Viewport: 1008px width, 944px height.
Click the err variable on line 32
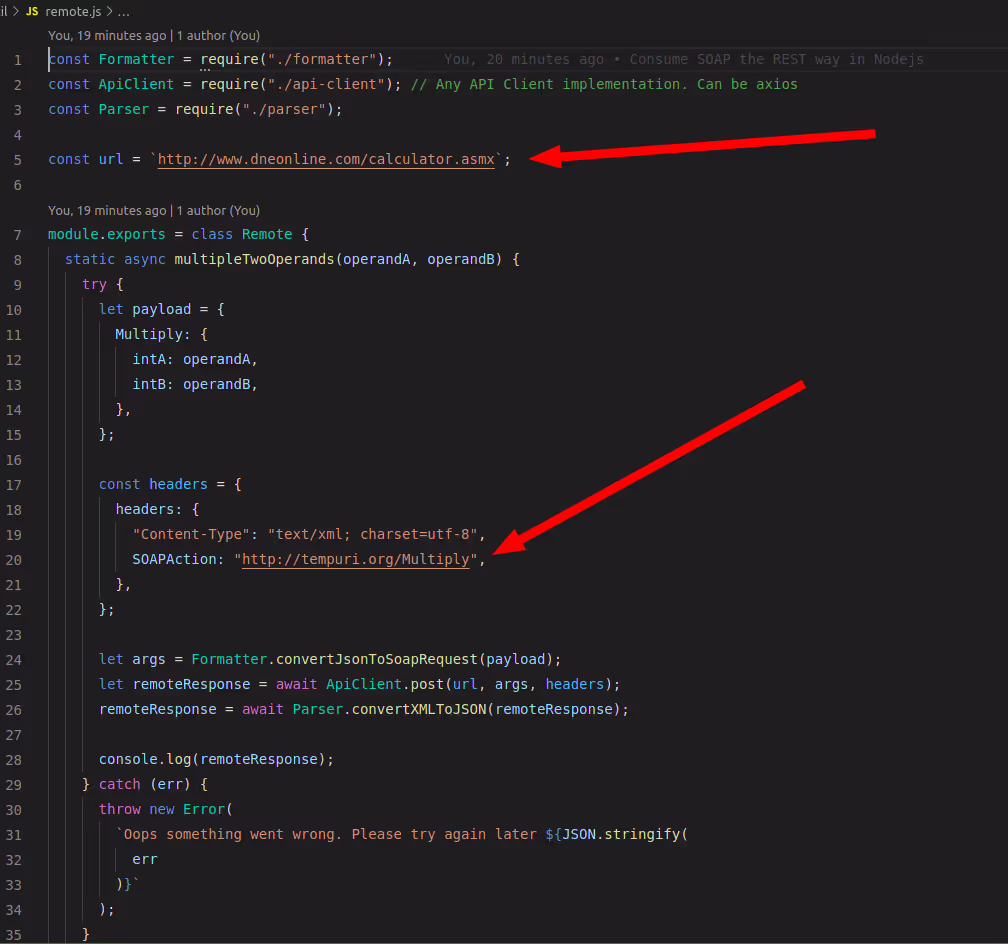pos(145,860)
